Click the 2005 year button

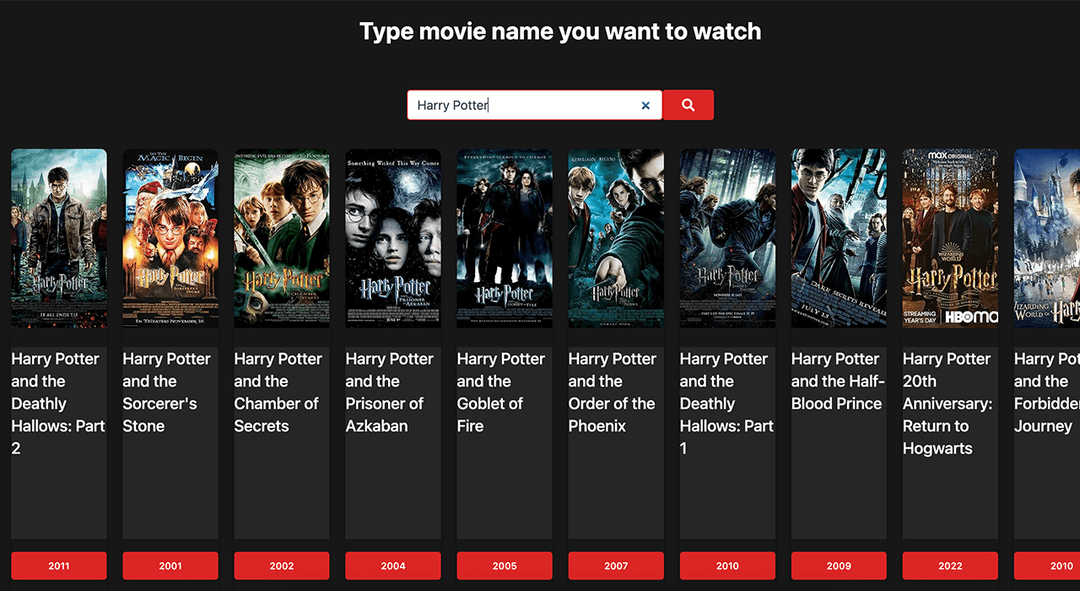(x=505, y=566)
